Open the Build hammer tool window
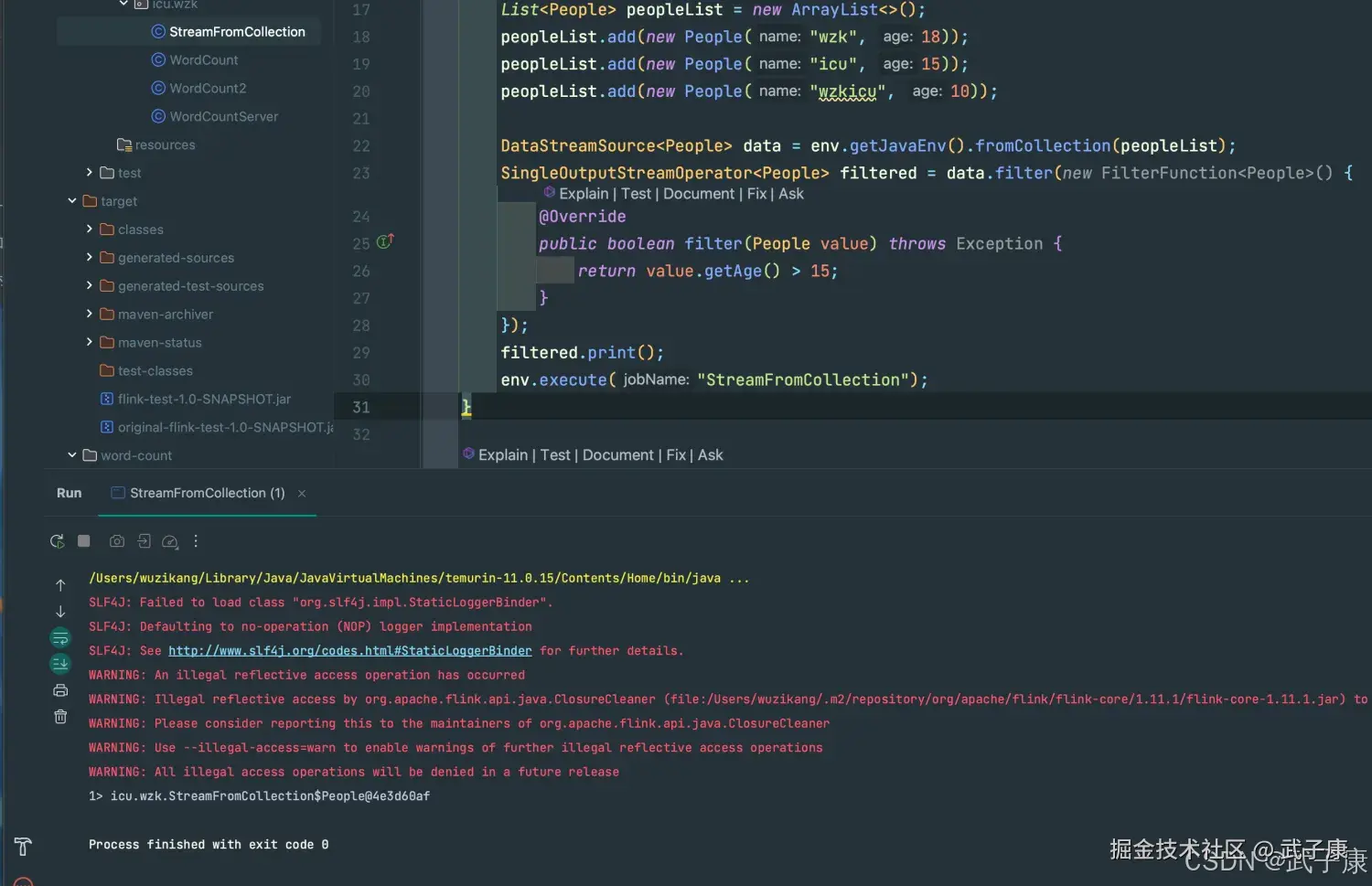 point(23,847)
